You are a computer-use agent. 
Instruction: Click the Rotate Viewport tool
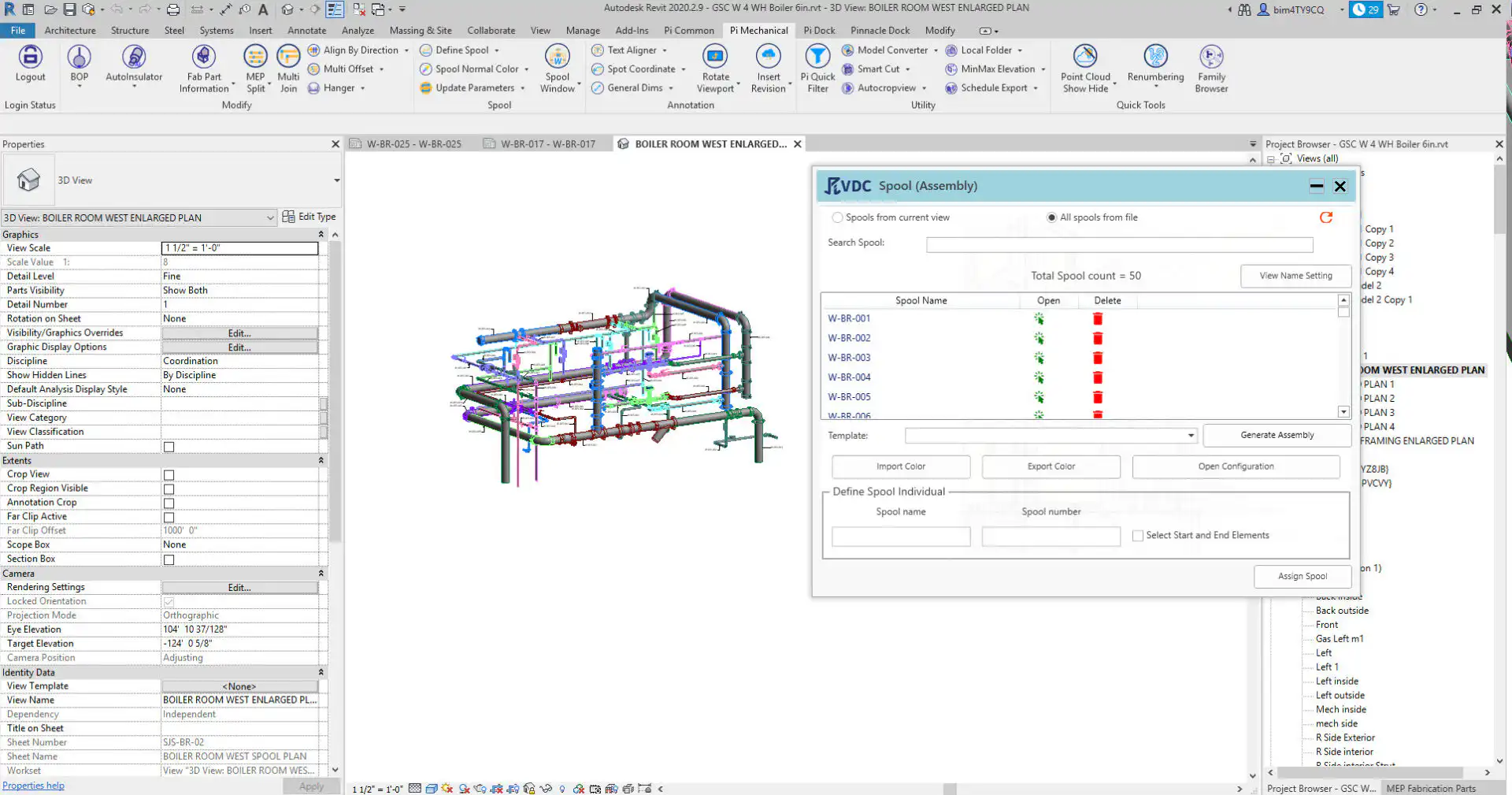[715, 69]
